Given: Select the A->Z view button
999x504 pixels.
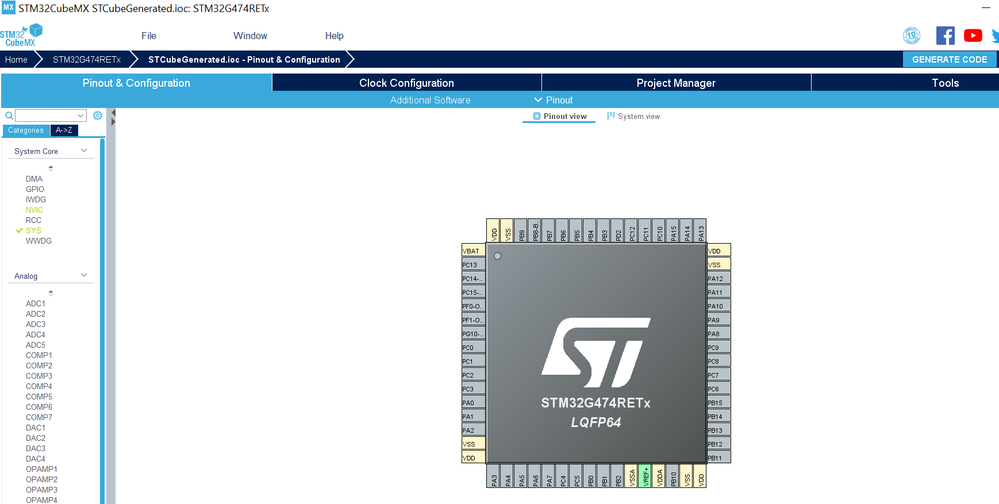Looking at the screenshot, I should [64, 130].
